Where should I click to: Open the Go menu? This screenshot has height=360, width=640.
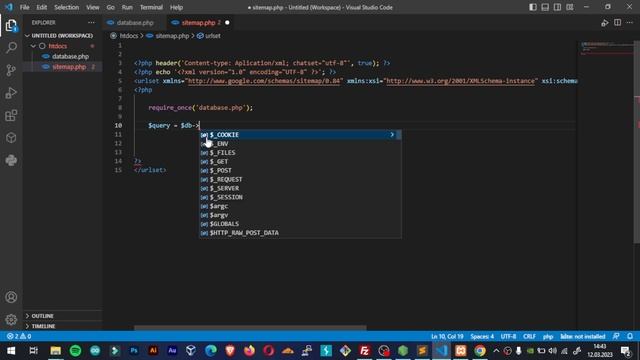pyautogui.click(x=111, y=7)
